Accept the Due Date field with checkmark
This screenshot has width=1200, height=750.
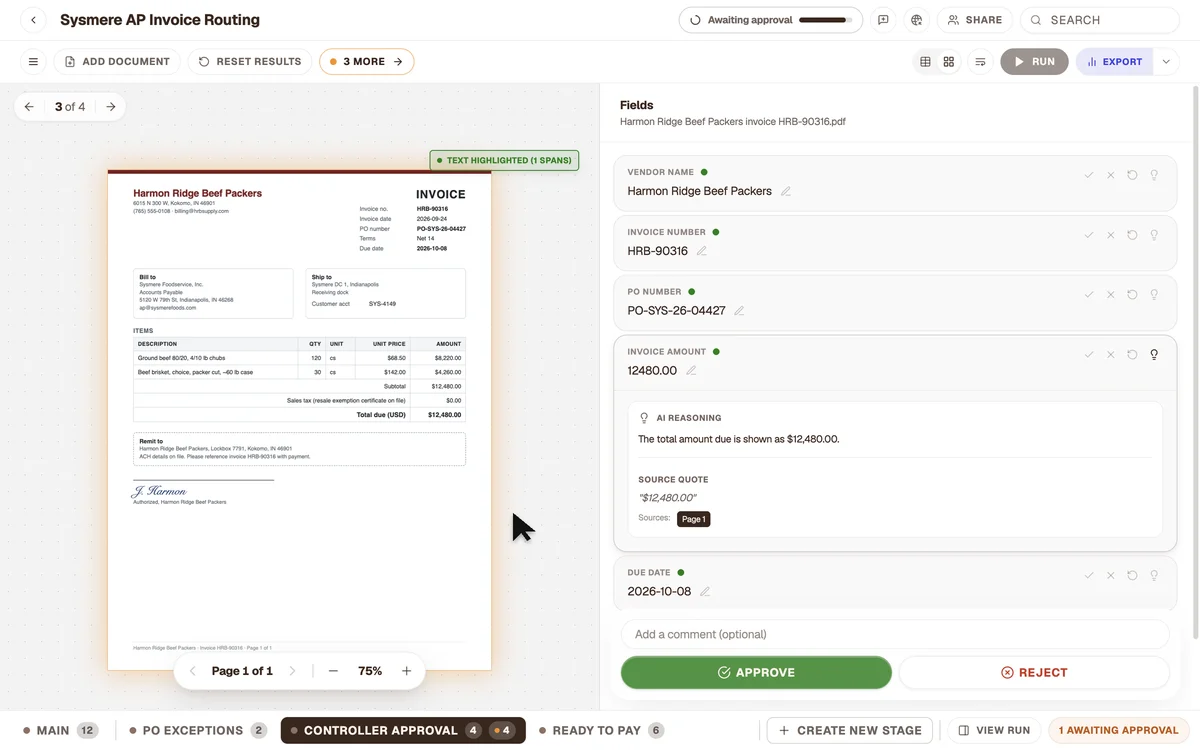pos(1089,576)
